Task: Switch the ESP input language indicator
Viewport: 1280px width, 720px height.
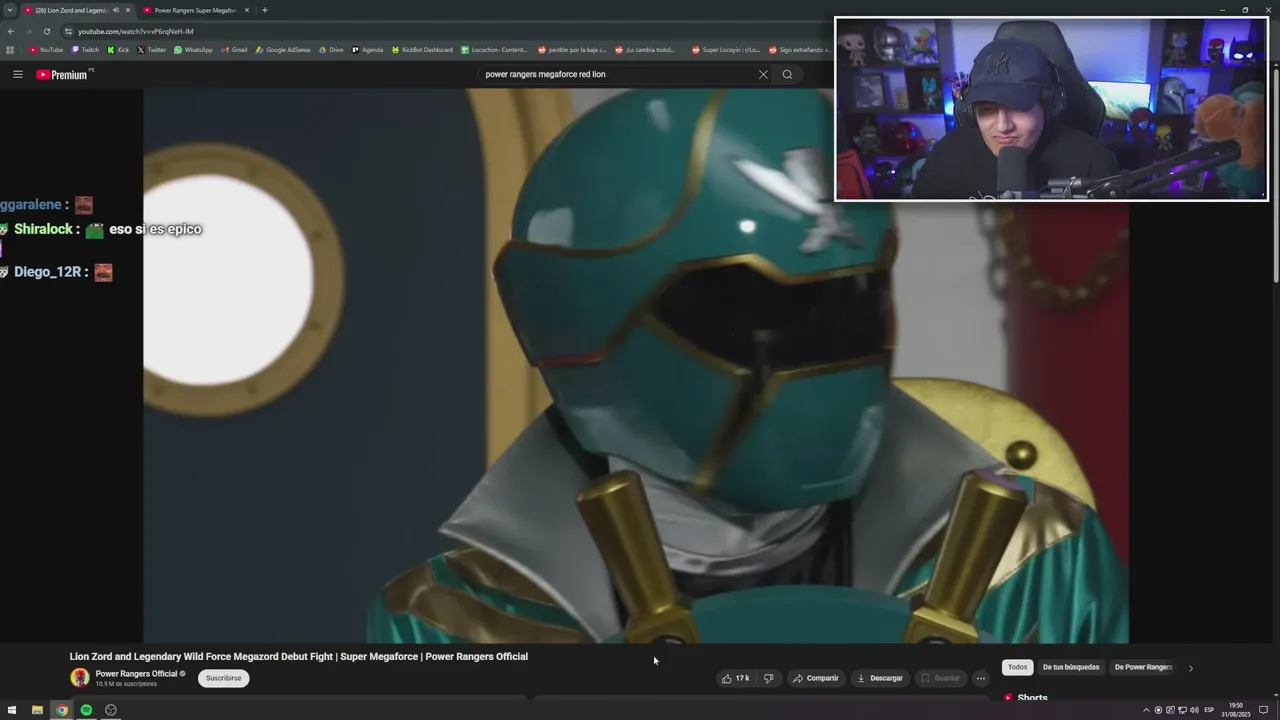Action: point(1209,710)
